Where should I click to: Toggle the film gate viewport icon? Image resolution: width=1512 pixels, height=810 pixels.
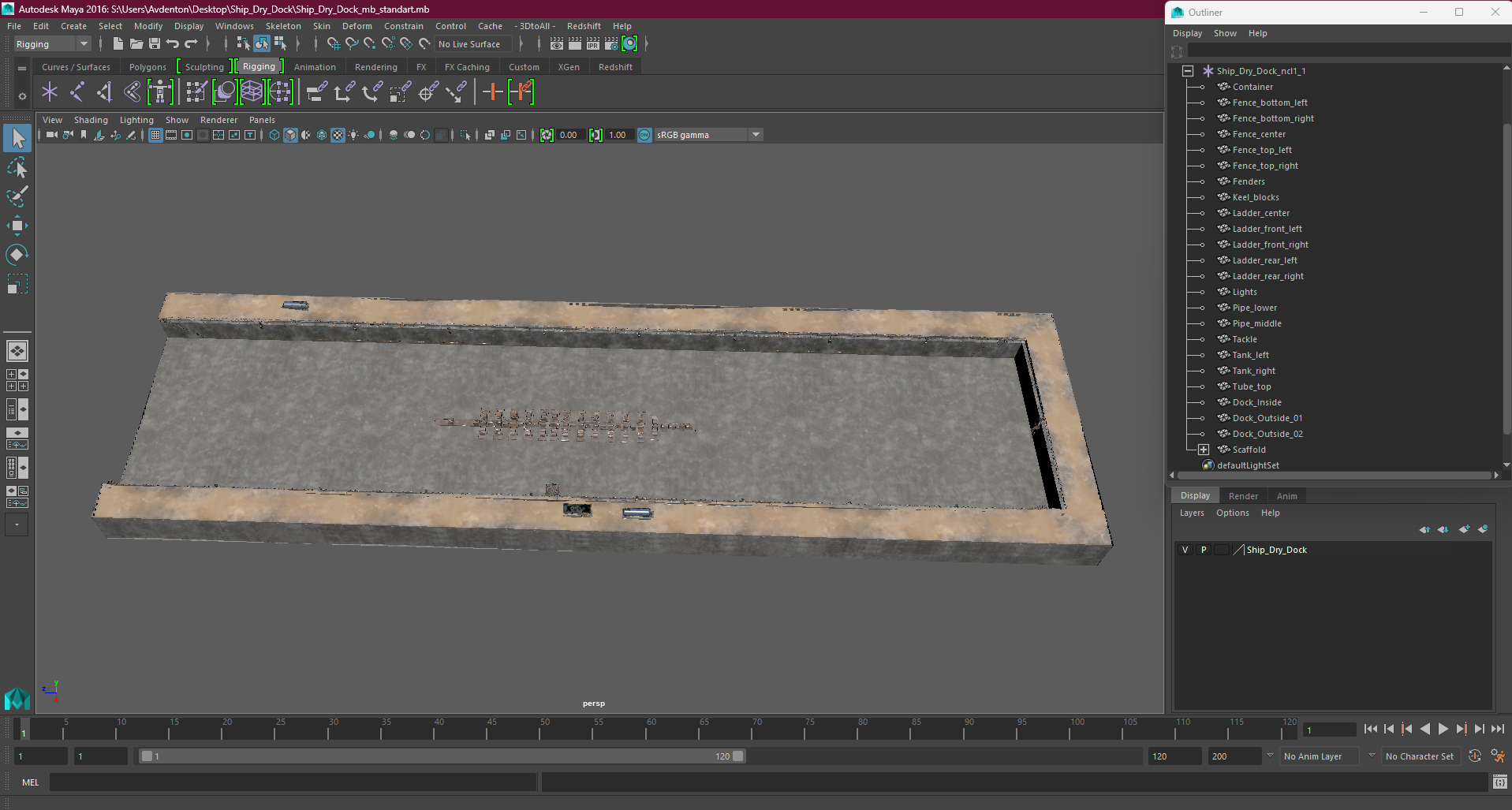click(x=171, y=135)
